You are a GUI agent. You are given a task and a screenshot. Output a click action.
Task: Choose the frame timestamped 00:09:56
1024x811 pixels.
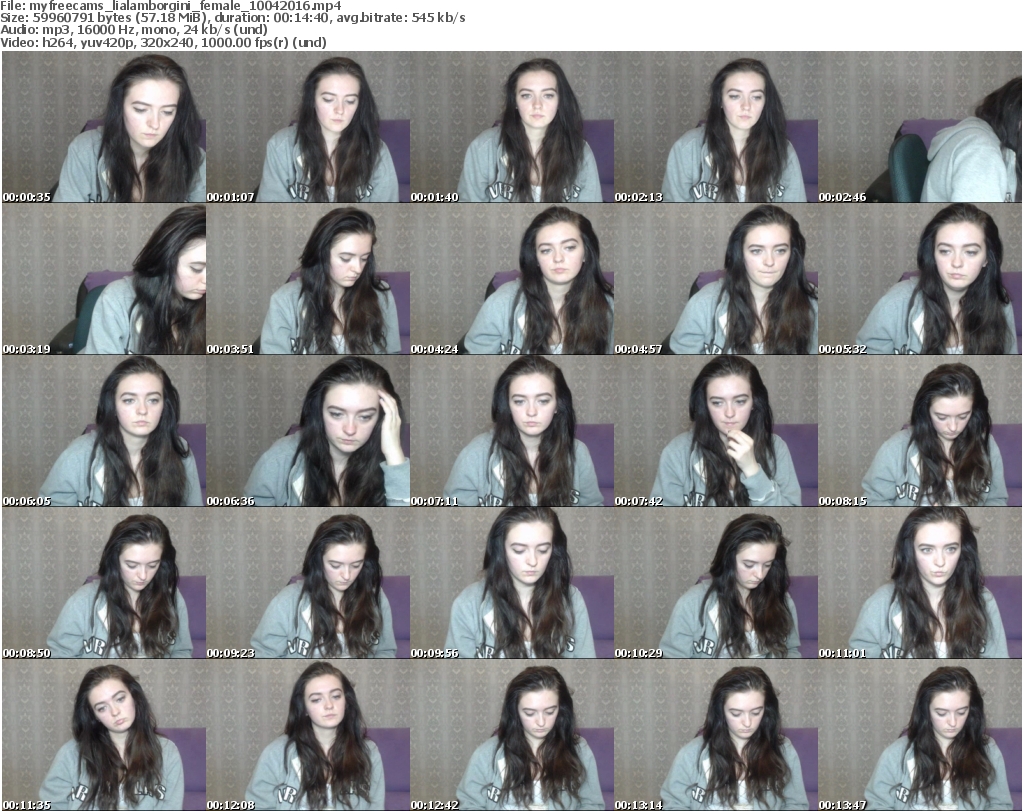pos(512,583)
